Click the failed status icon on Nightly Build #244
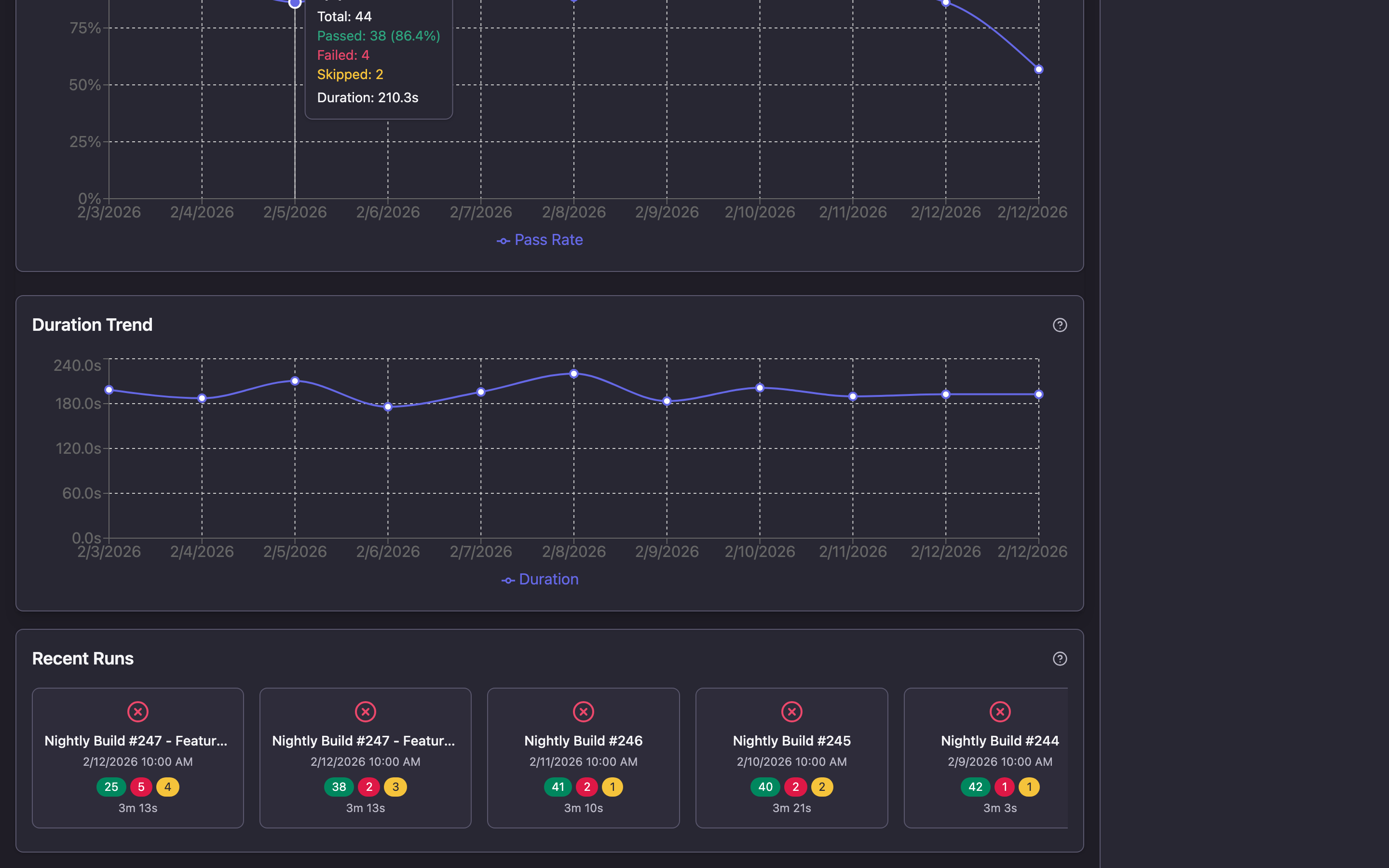Screen dimensions: 1389x868 (x=1000, y=712)
